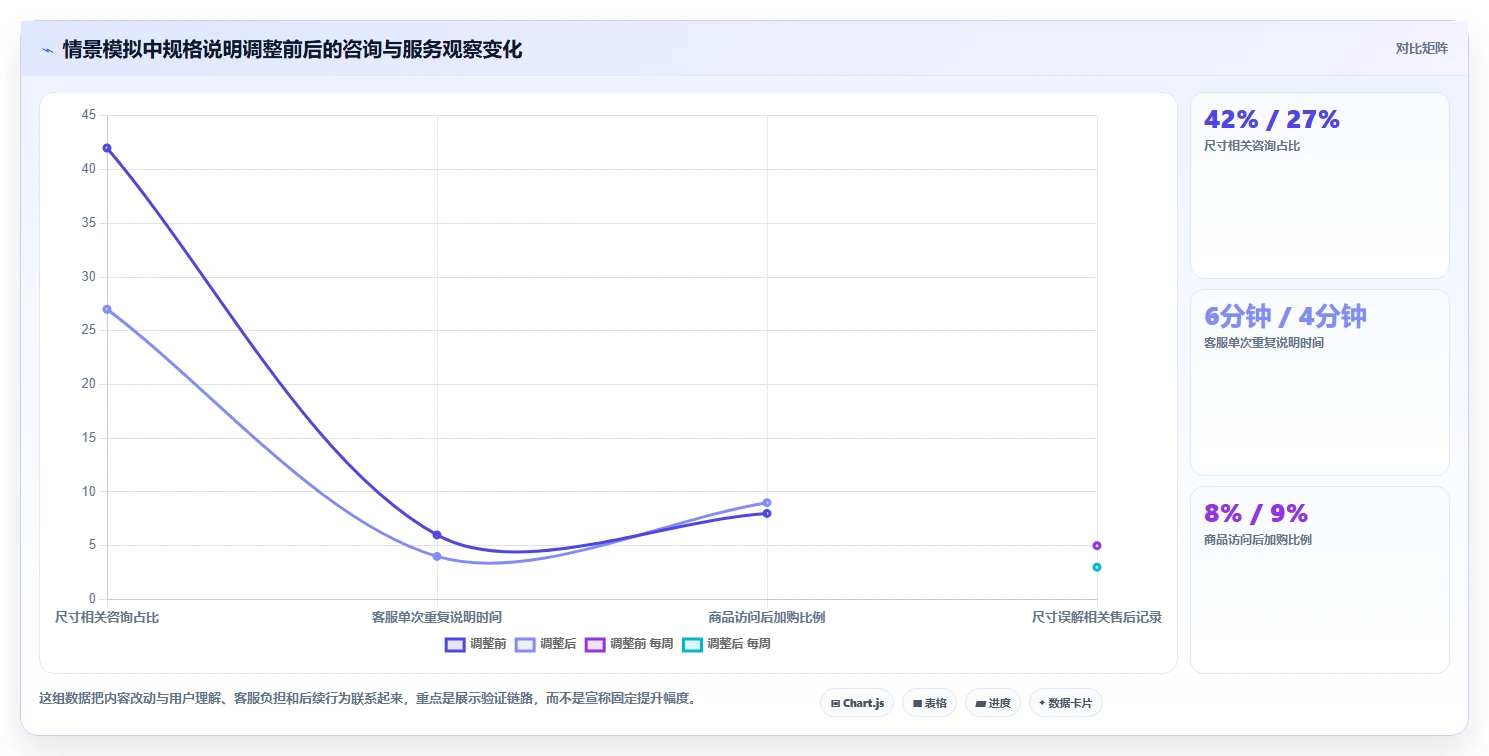This screenshot has height=756, width=1489.
Task: Open the 6分钟 / 4分钟 stat card
Action: (x=1319, y=382)
